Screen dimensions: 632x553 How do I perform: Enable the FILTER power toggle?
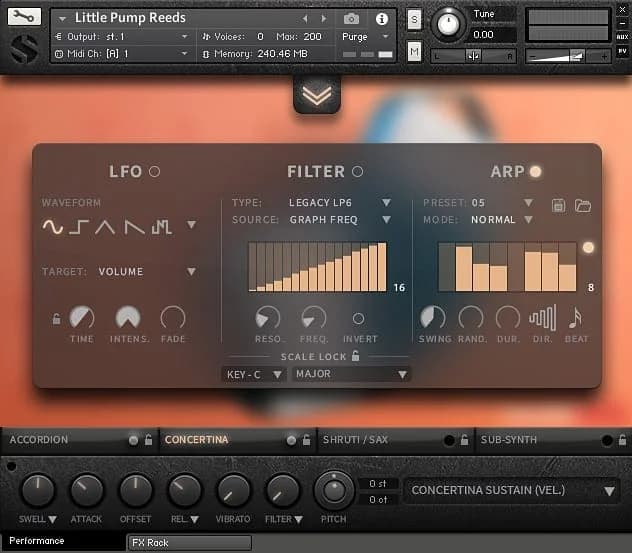pyautogui.click(x=357, y=172)
